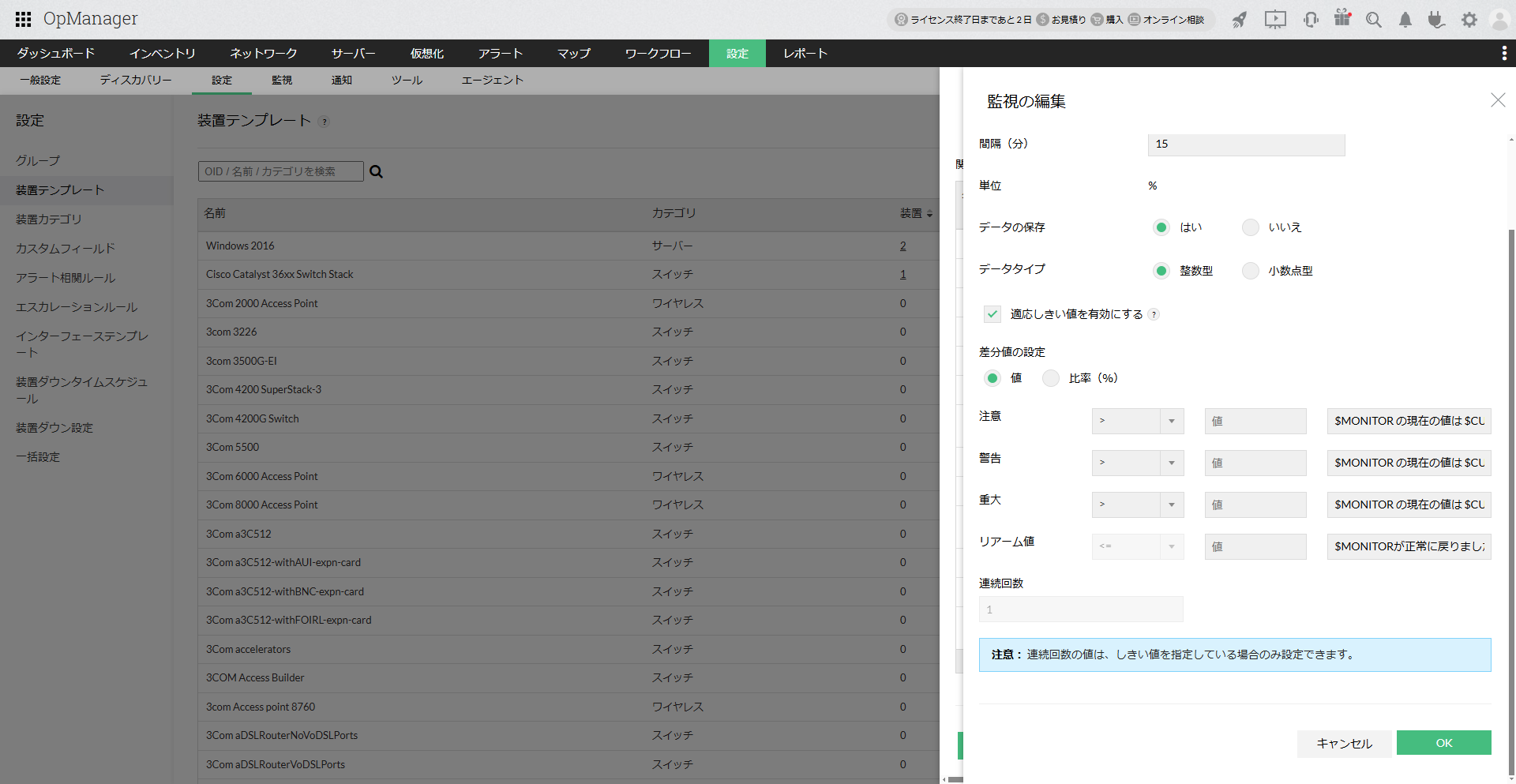This screenshot has height=784, width=1516.
Task: Switch to ネットワーク tab
Action: [x=264, y=53]
